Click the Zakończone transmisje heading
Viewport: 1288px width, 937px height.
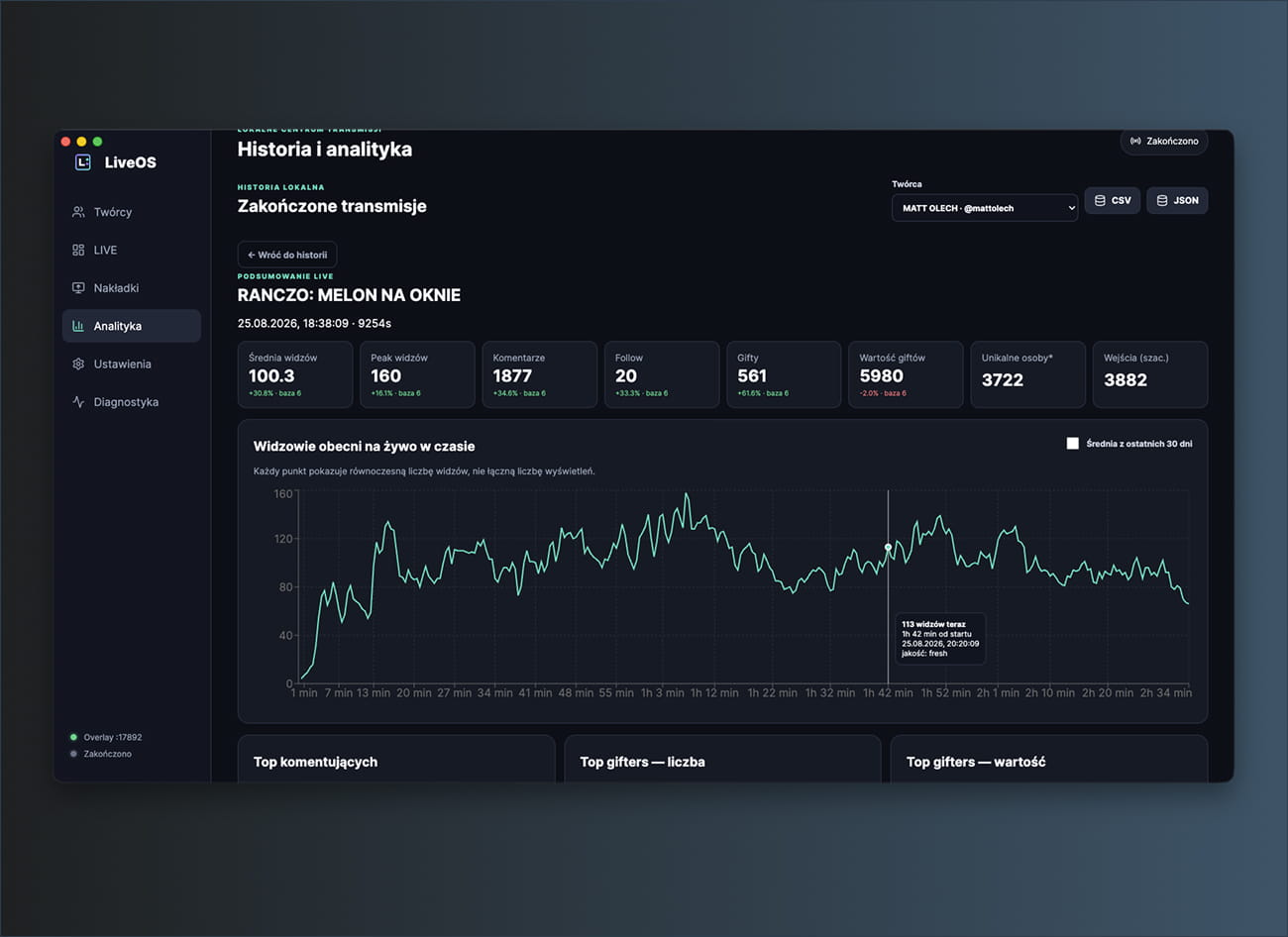[x=332, y=206]
